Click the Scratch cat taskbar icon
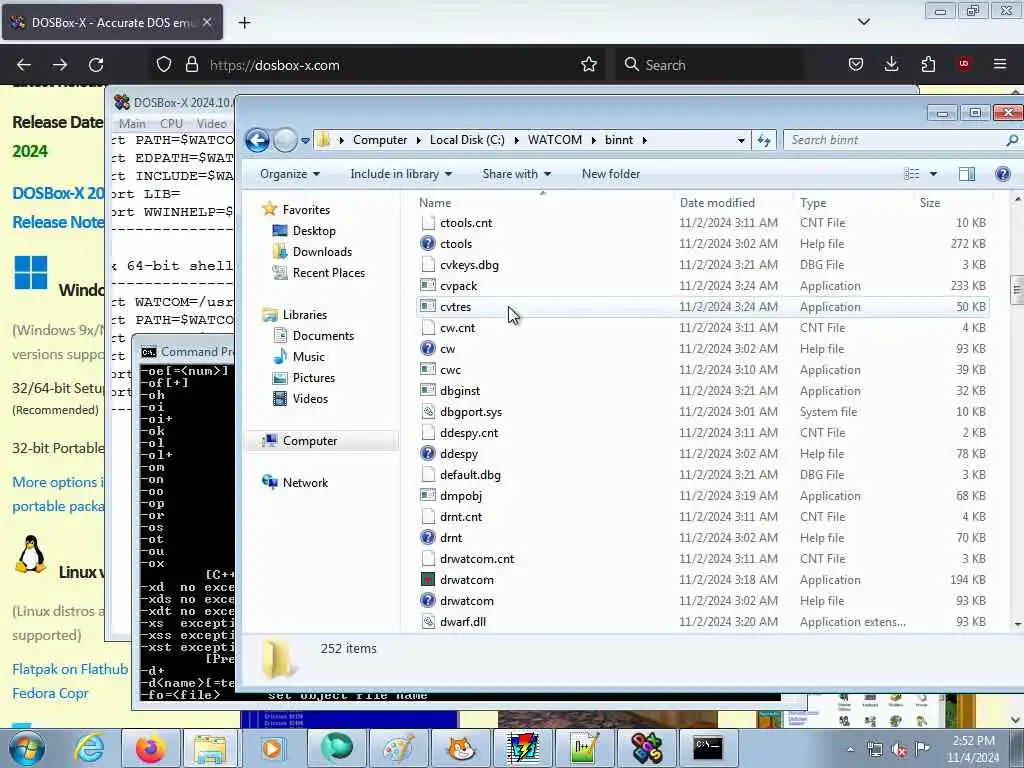Screen dimensions: 1024x768 point(461,748)
